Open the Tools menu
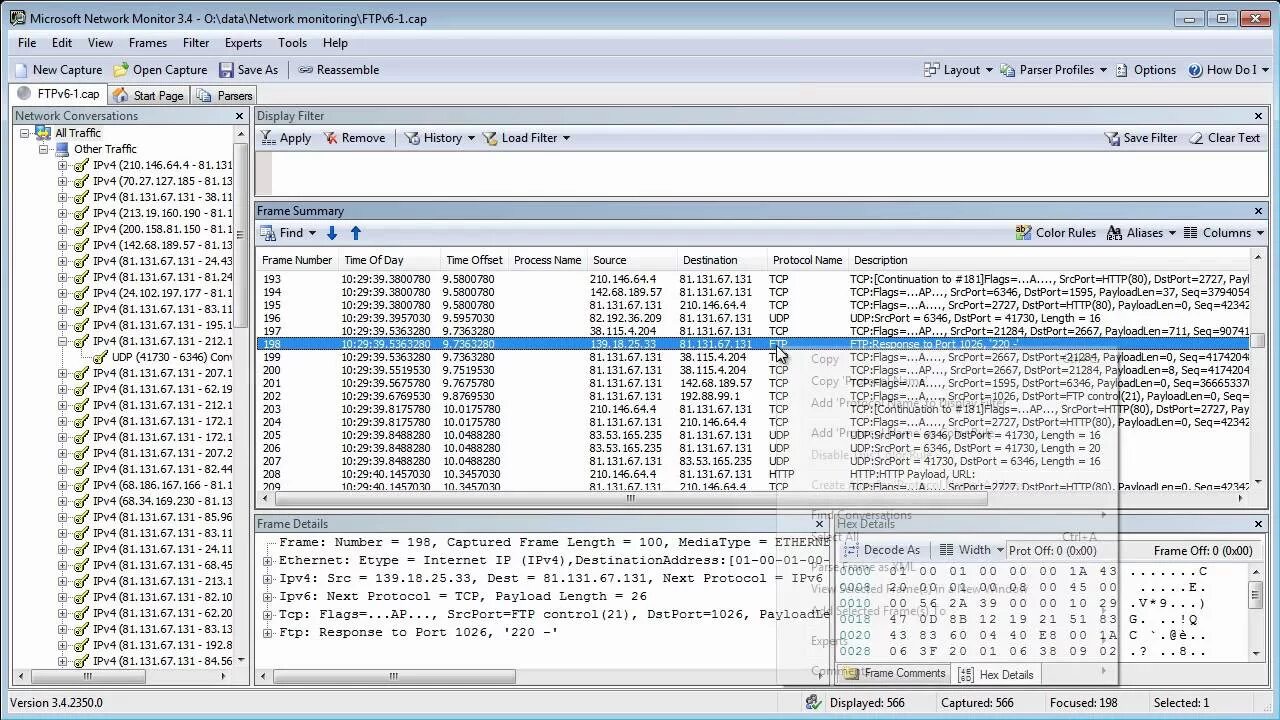This screenshot has height=720, width=1280. [x=292, y=43]
